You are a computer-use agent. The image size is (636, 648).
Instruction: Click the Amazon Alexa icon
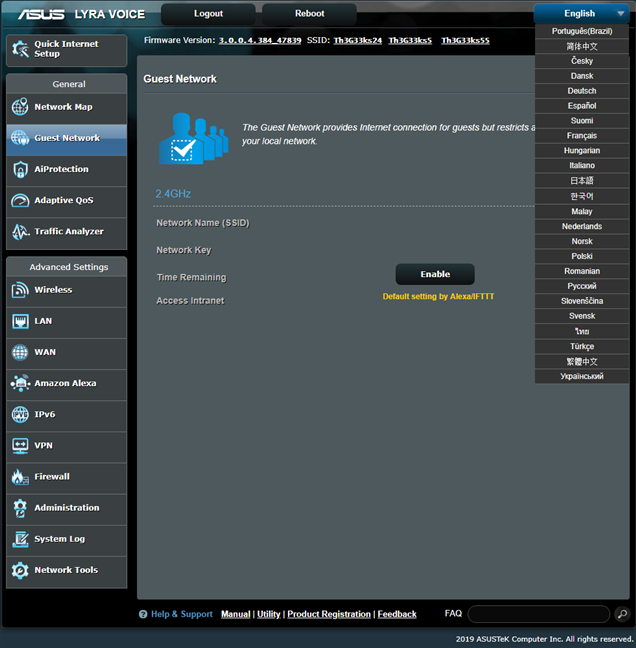(x=20, y=383)
